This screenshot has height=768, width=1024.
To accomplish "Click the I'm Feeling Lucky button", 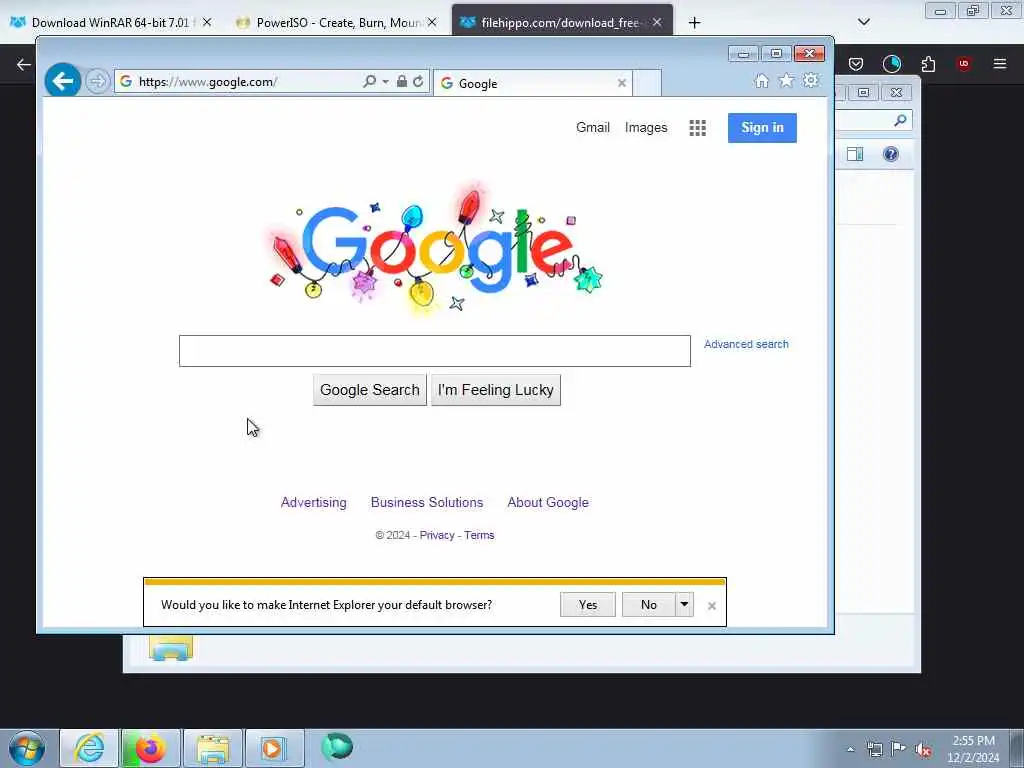I will point(496,390).
